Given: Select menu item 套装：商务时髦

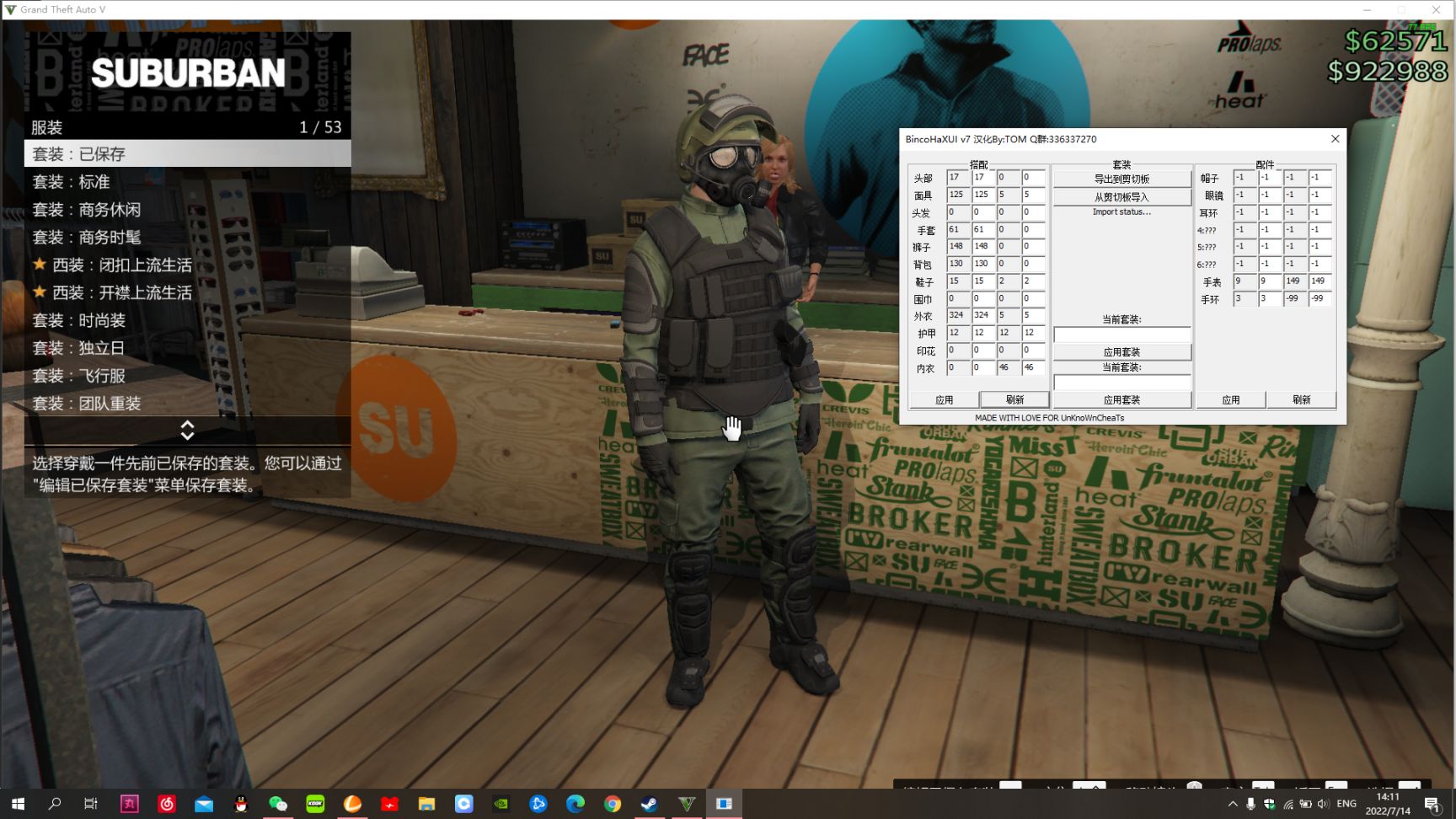Looking at the screenshot, I should coord(187,237).
